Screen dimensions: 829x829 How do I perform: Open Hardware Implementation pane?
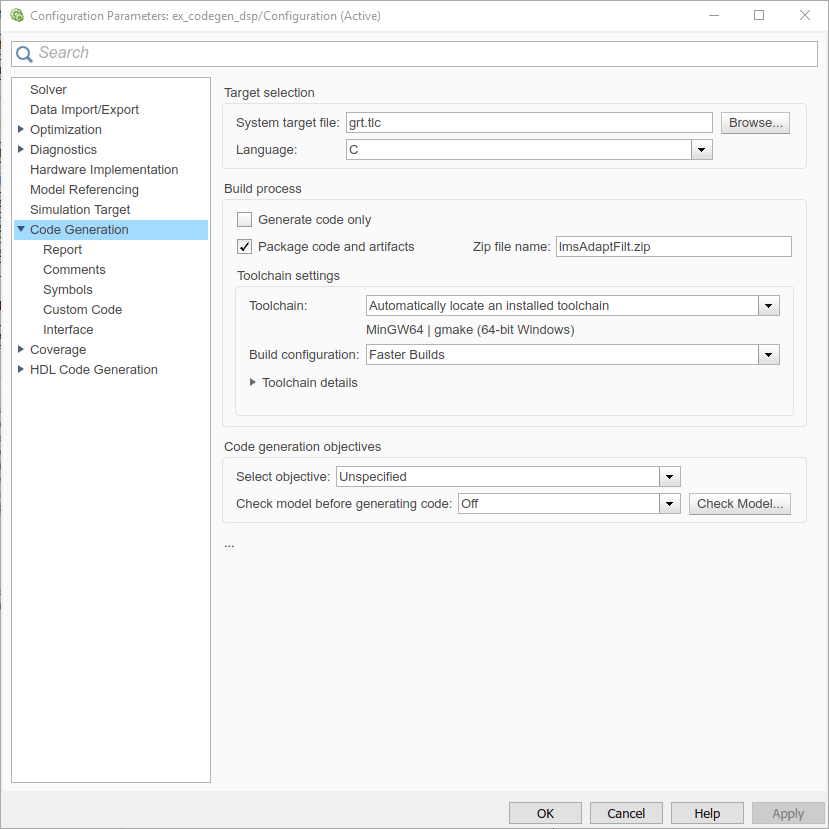[104, 170]
